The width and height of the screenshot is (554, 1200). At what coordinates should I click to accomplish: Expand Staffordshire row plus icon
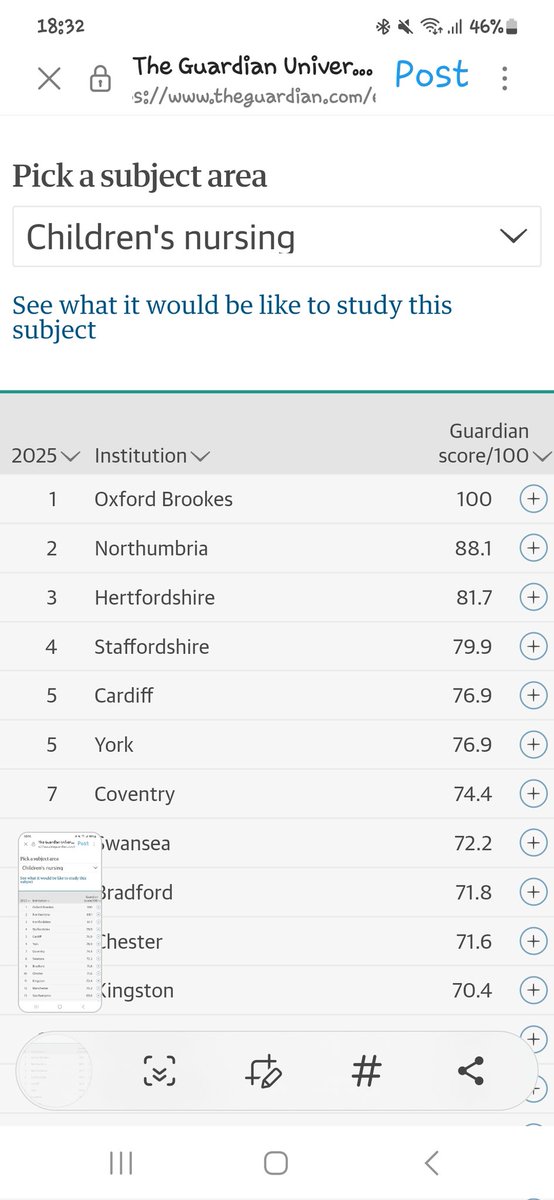pos(534,646)
